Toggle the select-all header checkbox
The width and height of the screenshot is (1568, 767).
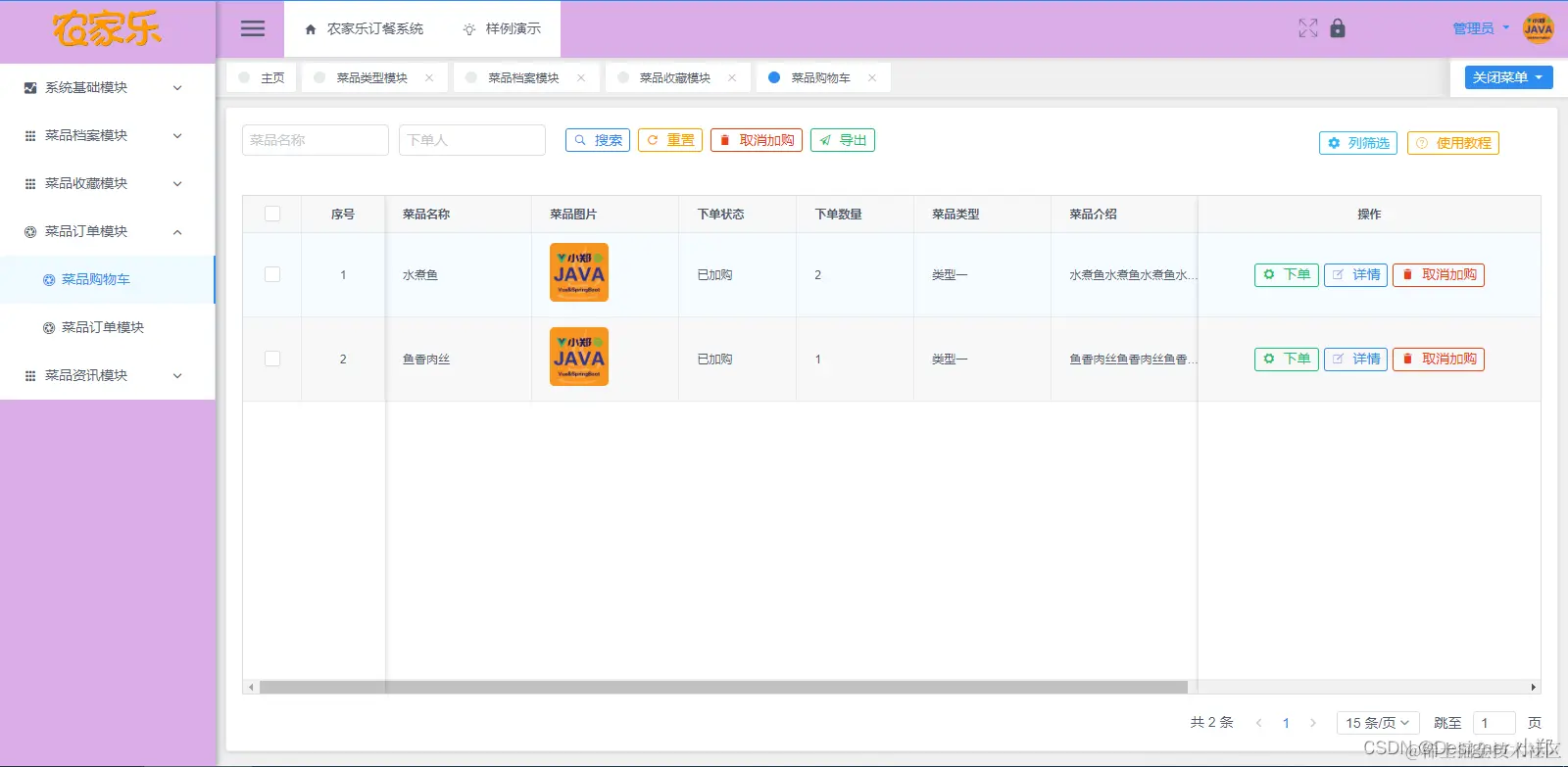(x=272, y=214)
